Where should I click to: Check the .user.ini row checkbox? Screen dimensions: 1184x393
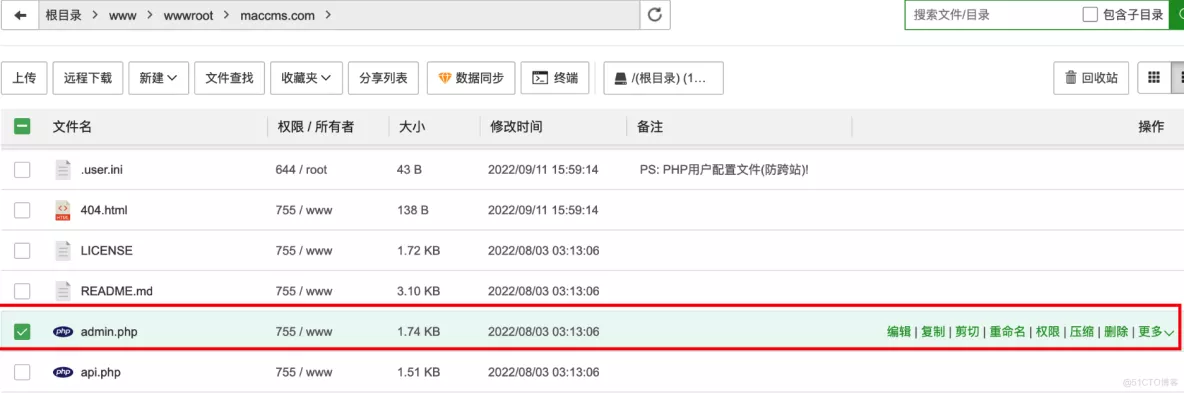tap(22, 170)
